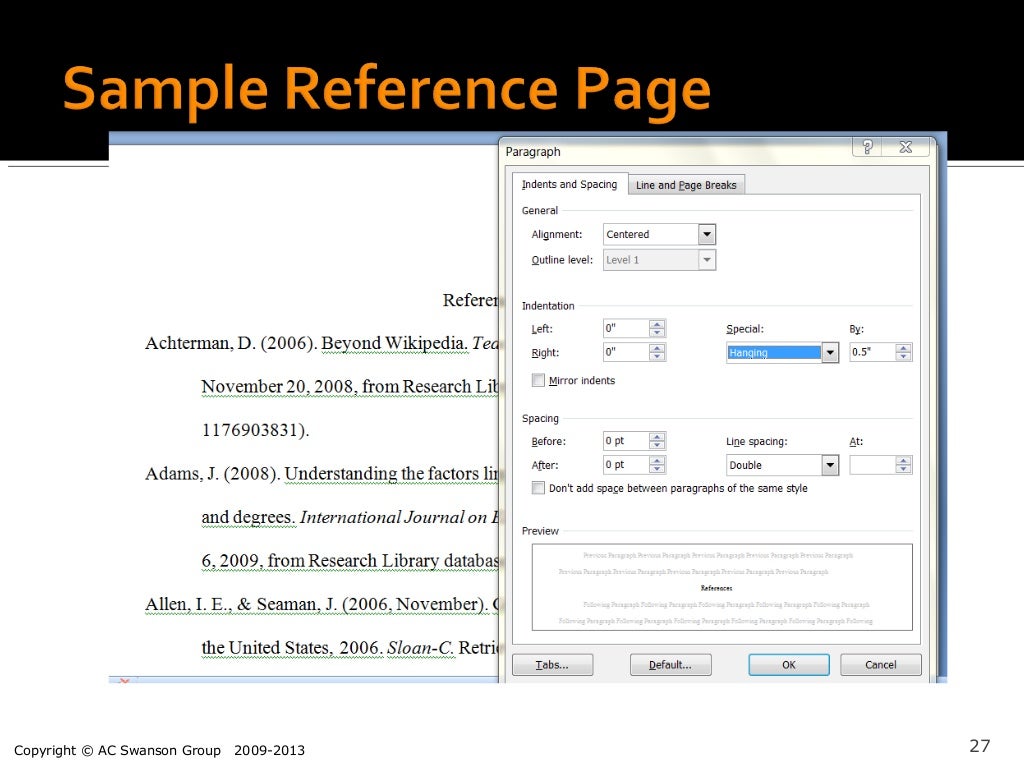Viewport: 1024px width, 768px height.
Task: Increase Before spacing with up arrow
Action: point(657,436)
